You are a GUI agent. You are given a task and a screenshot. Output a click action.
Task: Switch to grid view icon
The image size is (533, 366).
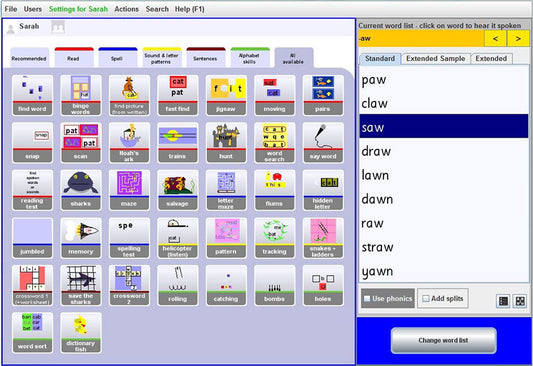point(520,301)
